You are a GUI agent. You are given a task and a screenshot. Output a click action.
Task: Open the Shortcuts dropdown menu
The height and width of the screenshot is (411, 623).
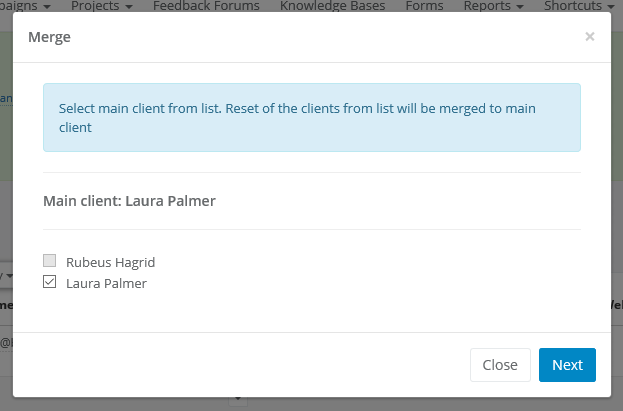coord(578,6)
